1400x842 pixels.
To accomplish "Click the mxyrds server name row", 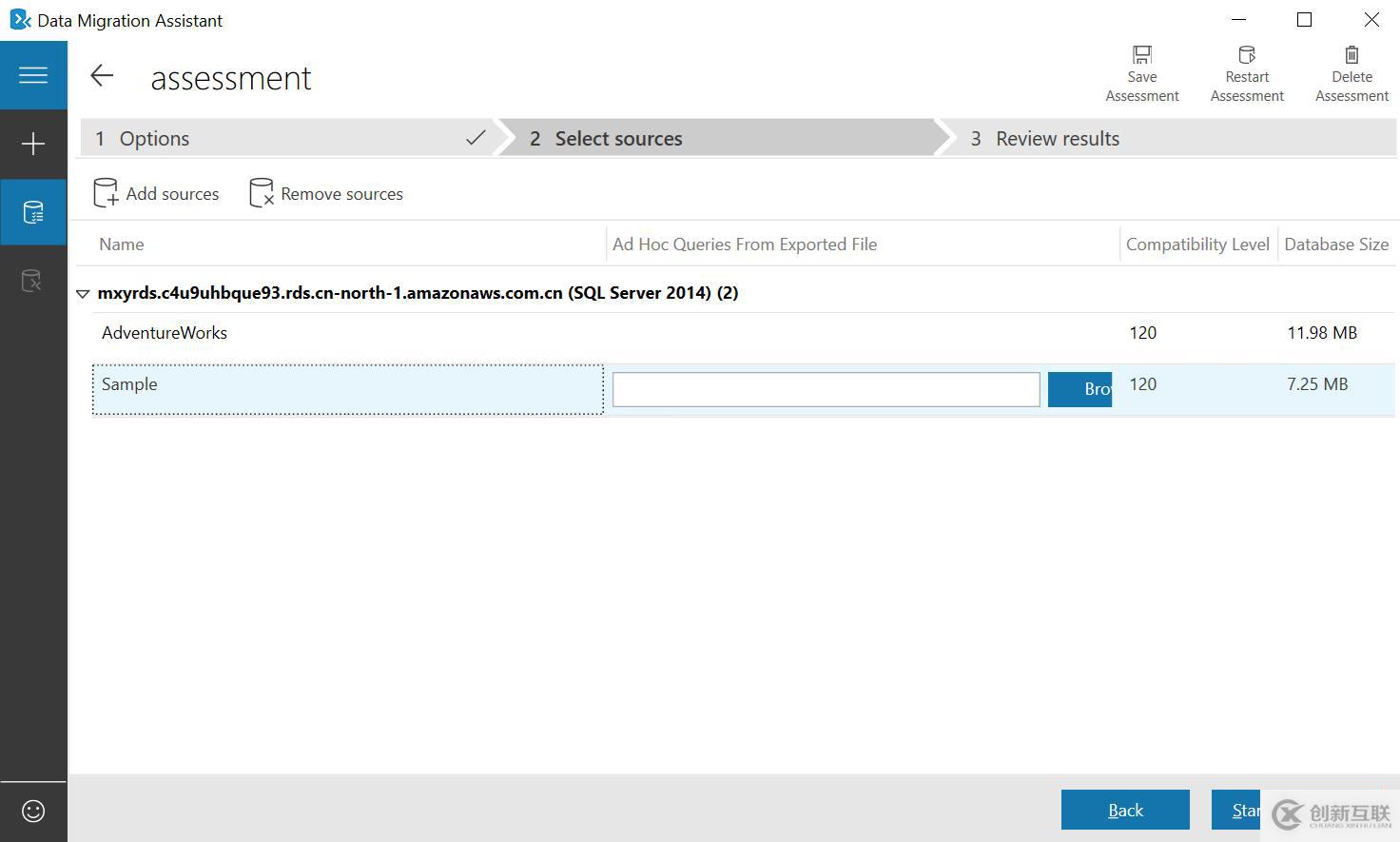I will 418,293.
